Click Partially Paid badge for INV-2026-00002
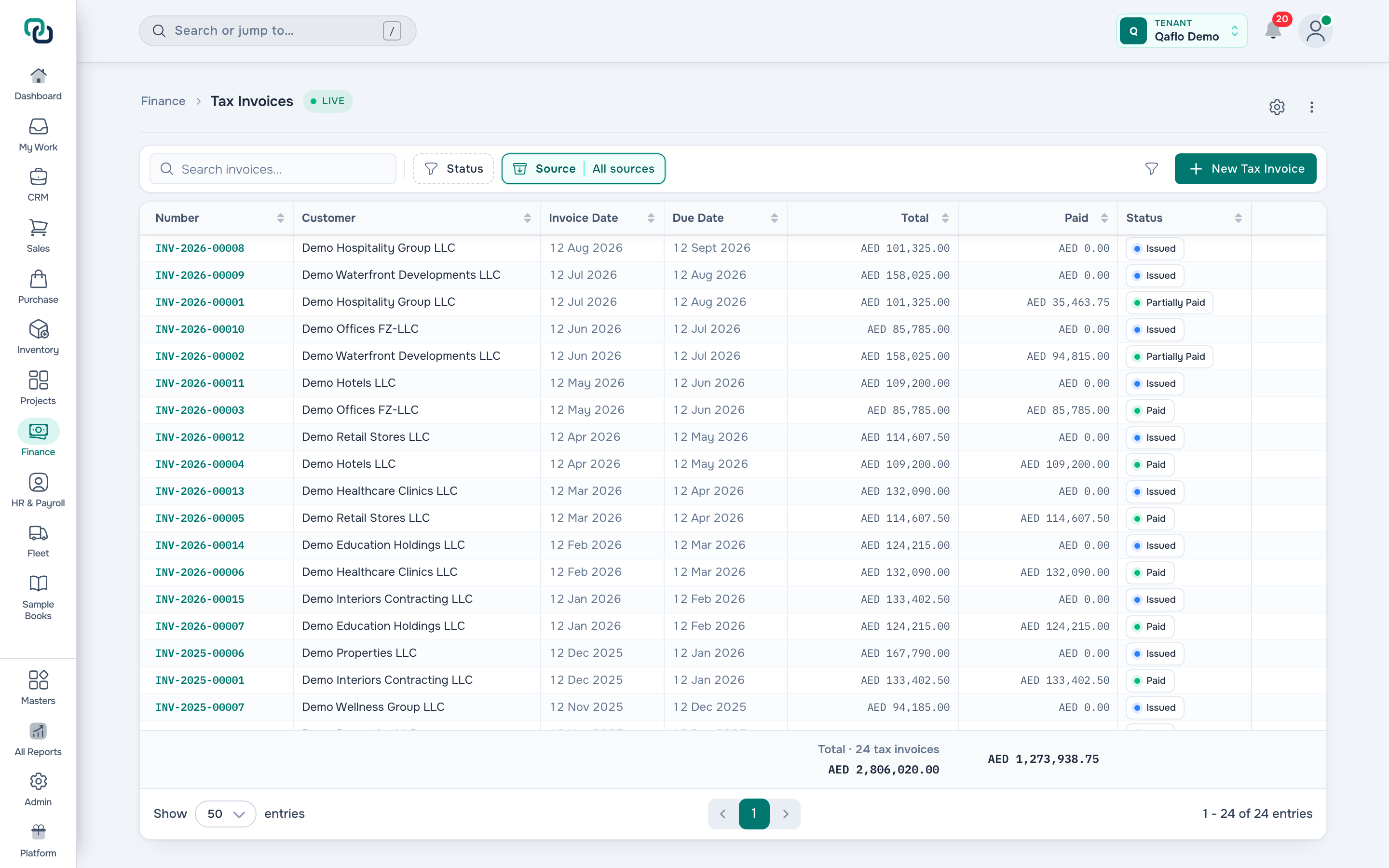Screen dimensions: 1389x868 (1169, 356)
